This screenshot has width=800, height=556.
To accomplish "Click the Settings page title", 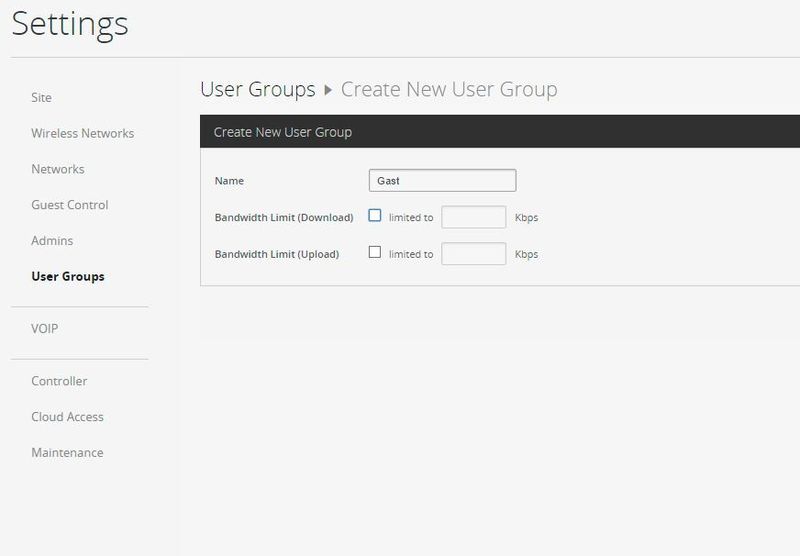I will pos(70,24).
